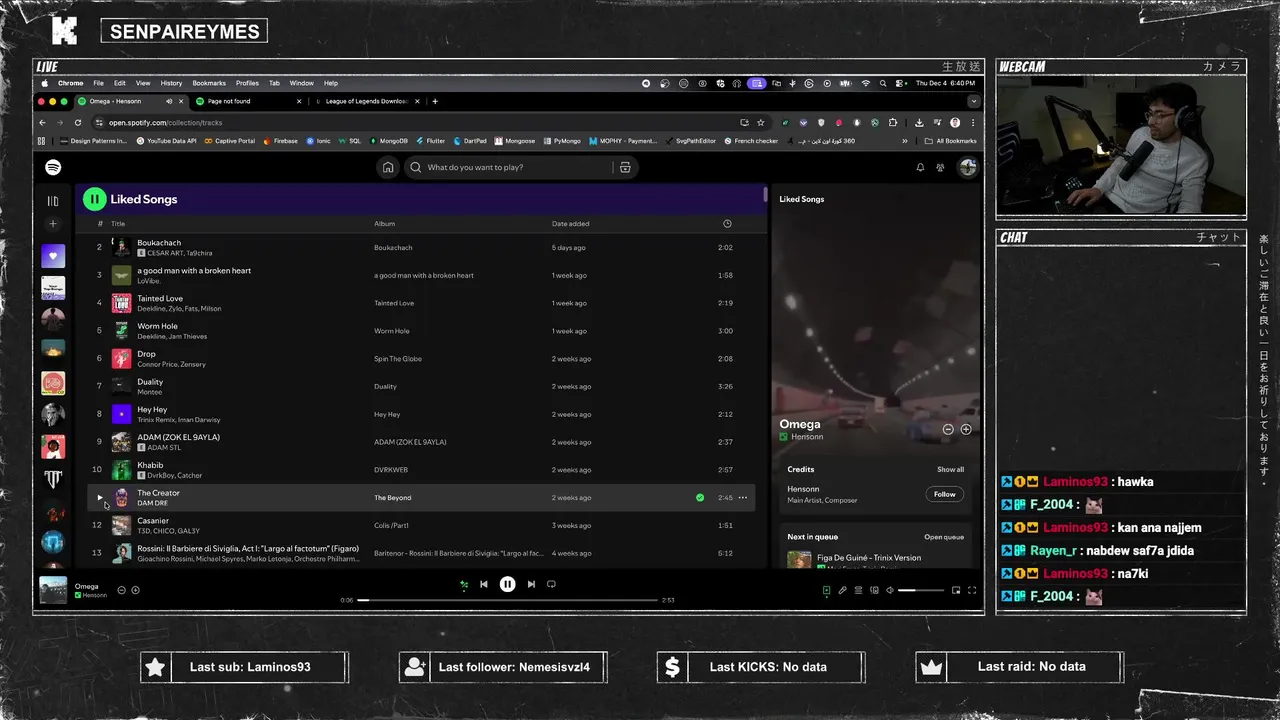This screenshot has width=1280, height=720.
Task: Sort tracks by Album column
Action: [x=385, y=224]
